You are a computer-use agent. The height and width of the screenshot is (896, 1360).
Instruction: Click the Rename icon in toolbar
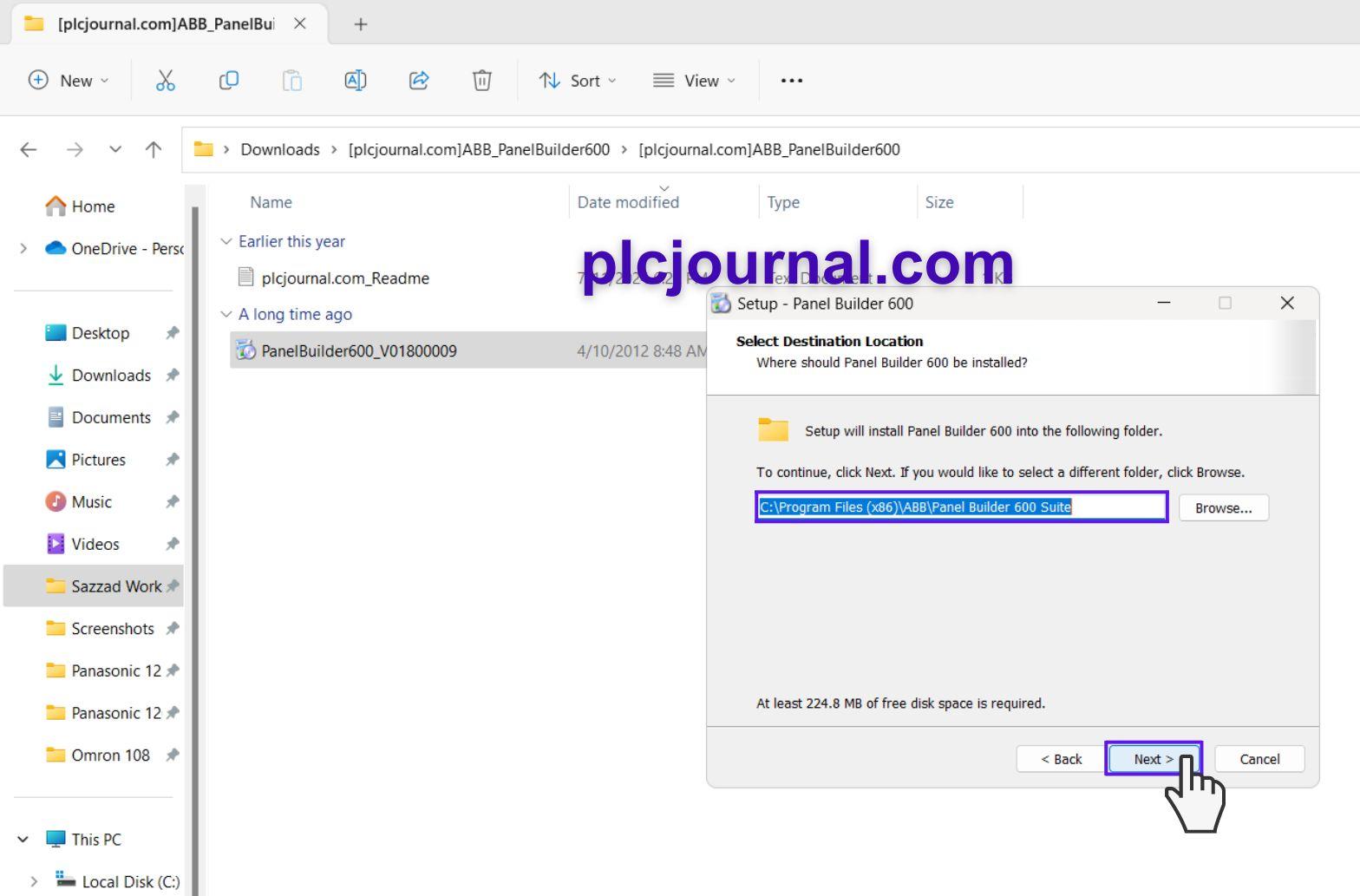click(x=356, y=81)
